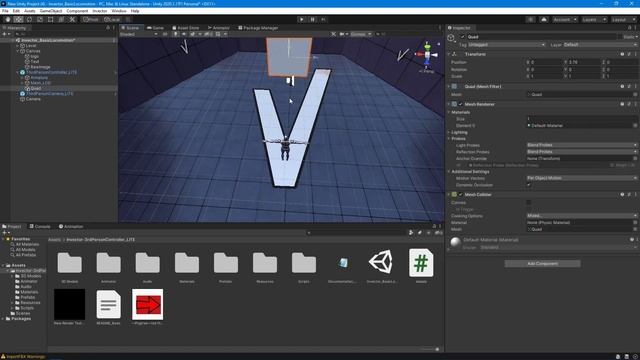
Task: Open the GameObject menu
Action: 51,11
